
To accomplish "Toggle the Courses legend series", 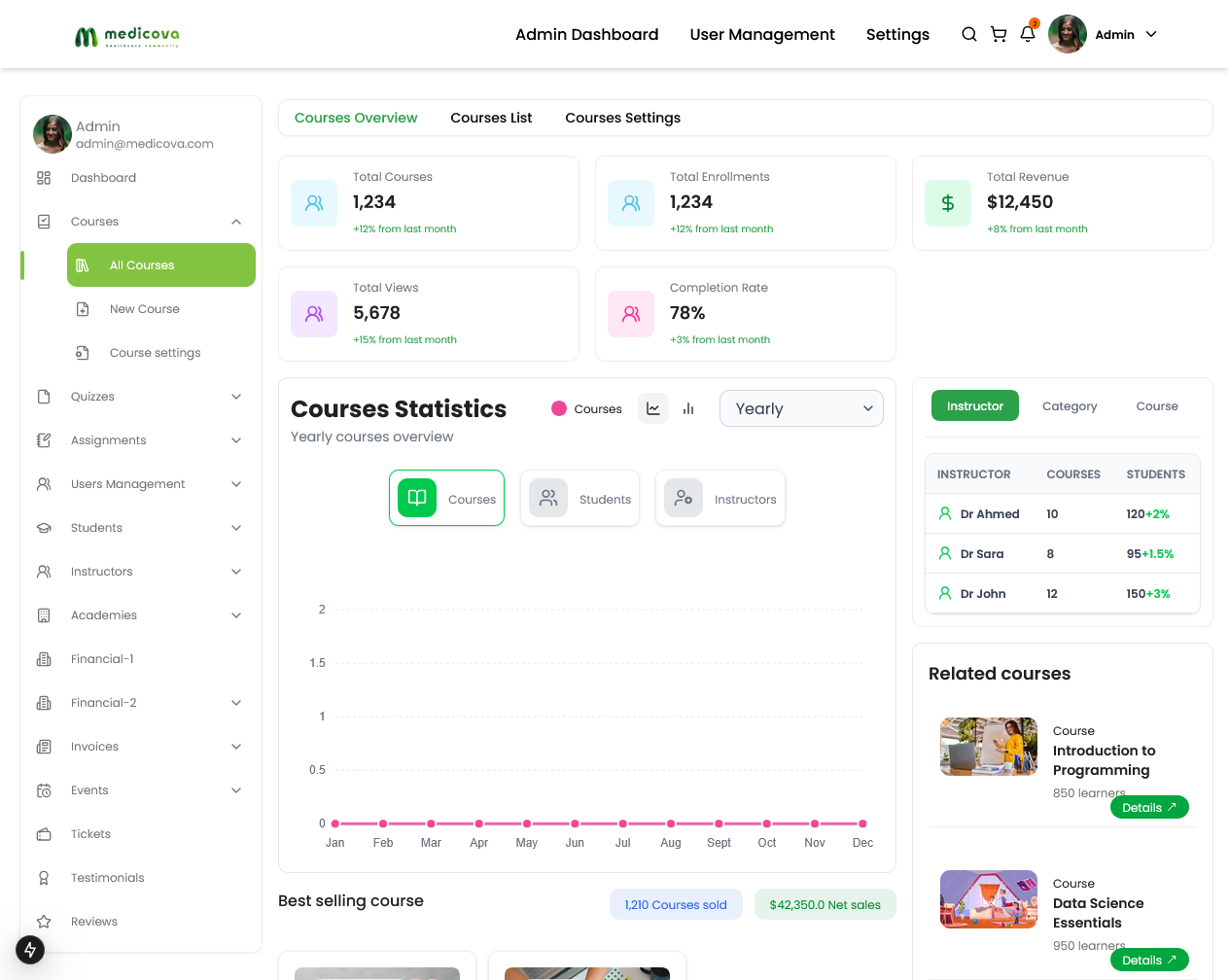I will (x=586, y=409).
